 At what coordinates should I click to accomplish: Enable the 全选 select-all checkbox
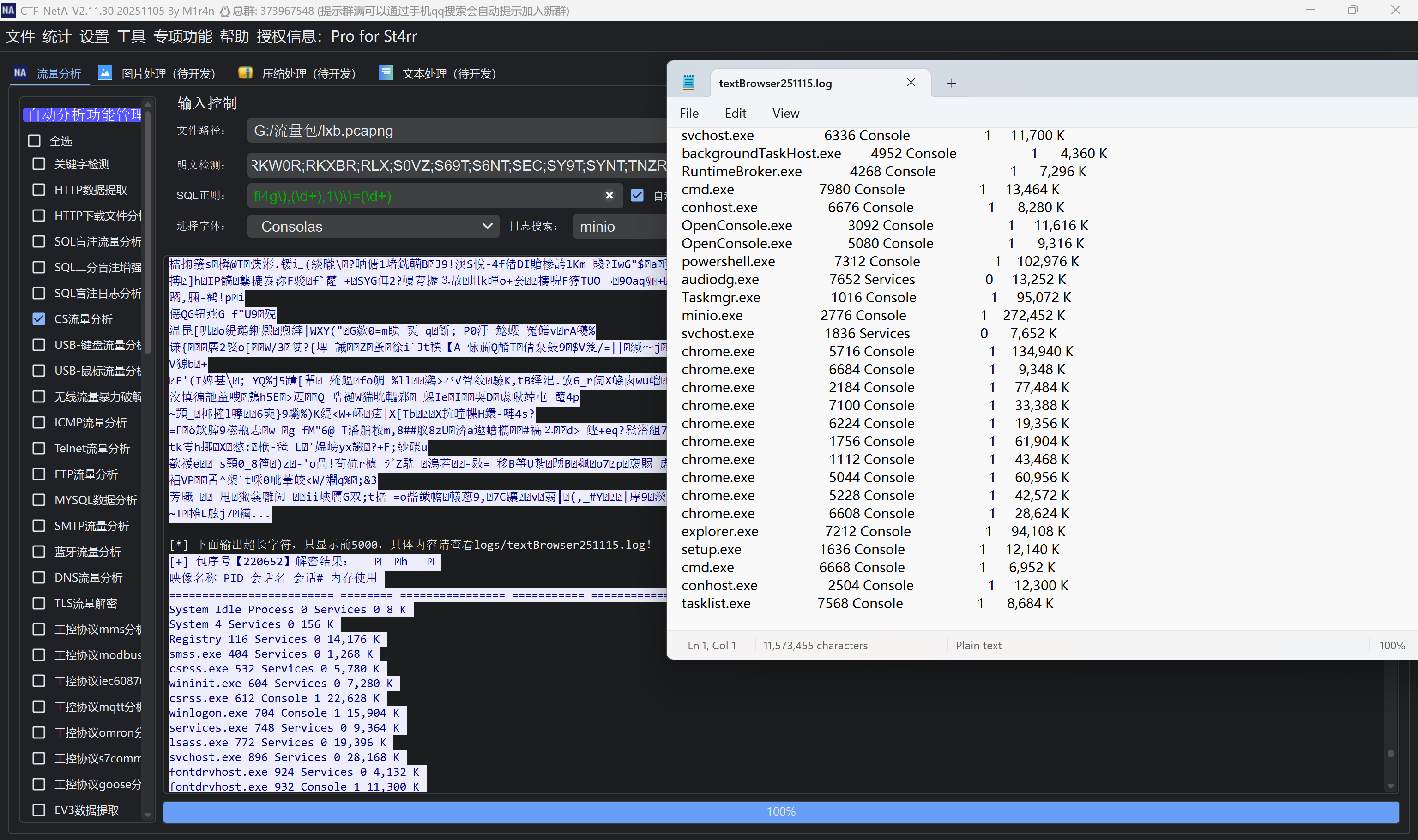tap(35, 141)
